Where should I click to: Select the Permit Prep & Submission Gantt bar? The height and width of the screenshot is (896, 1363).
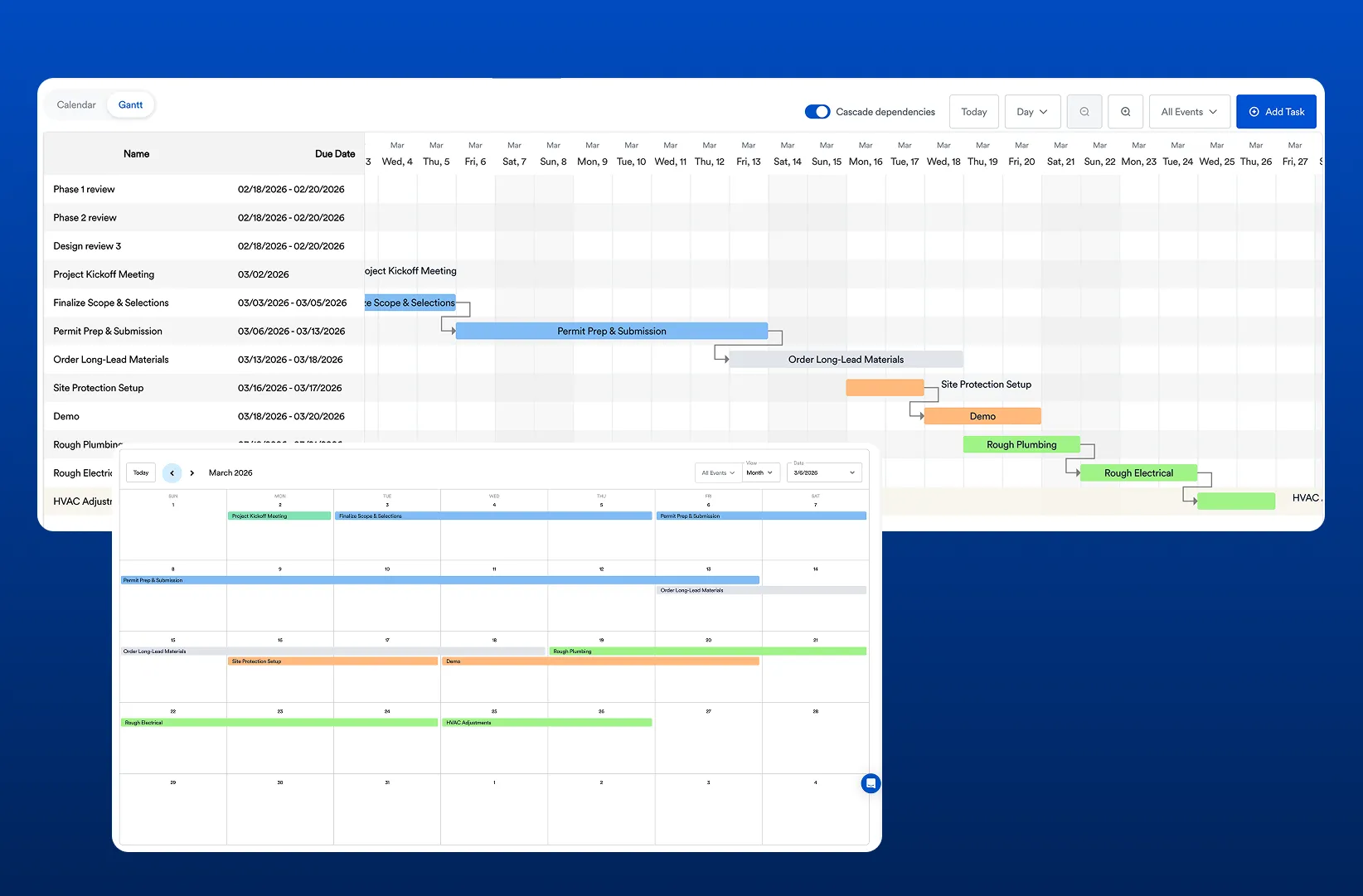point(612,331)
